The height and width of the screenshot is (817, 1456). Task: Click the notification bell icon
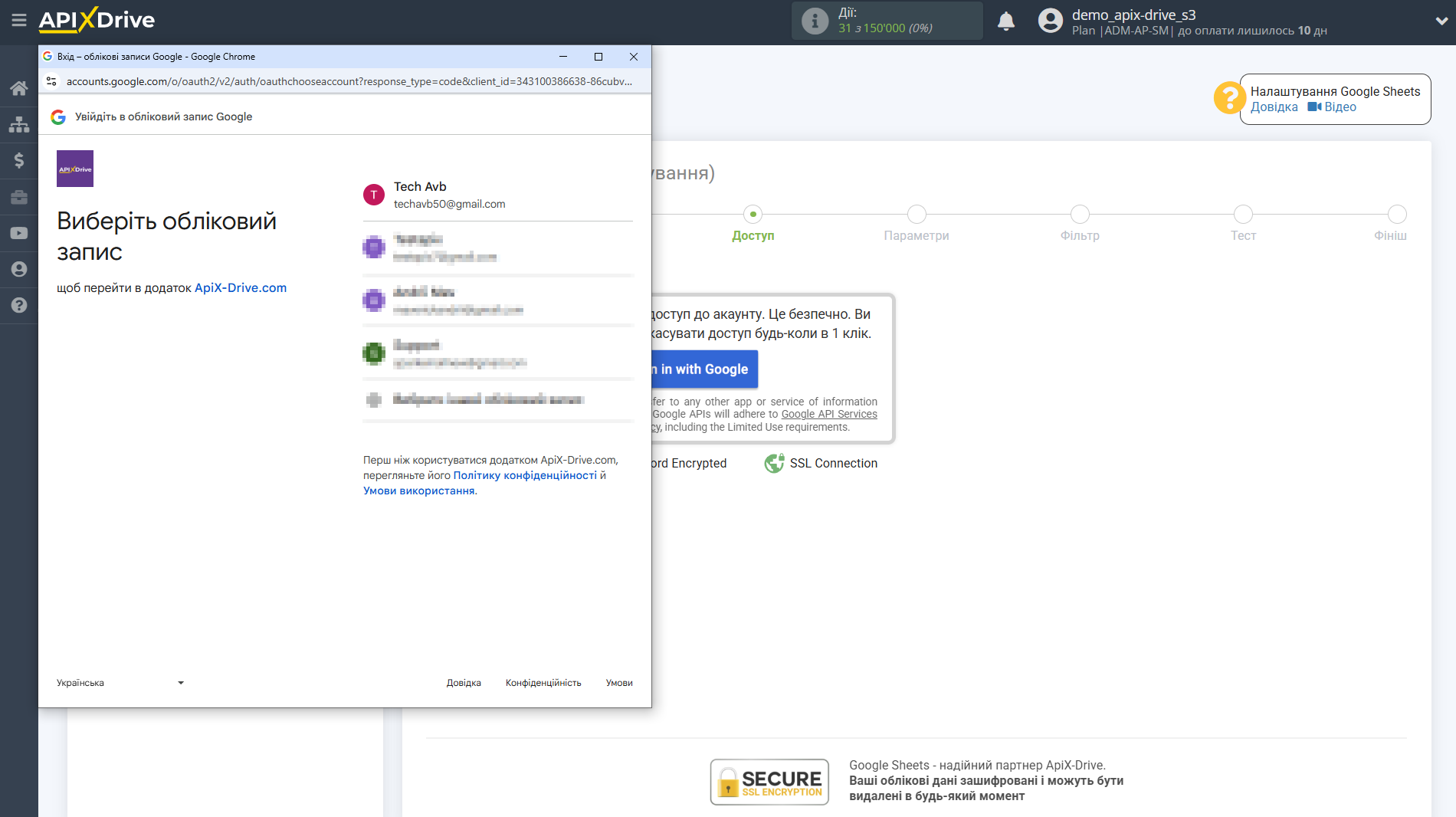[x=1006, y=21]
